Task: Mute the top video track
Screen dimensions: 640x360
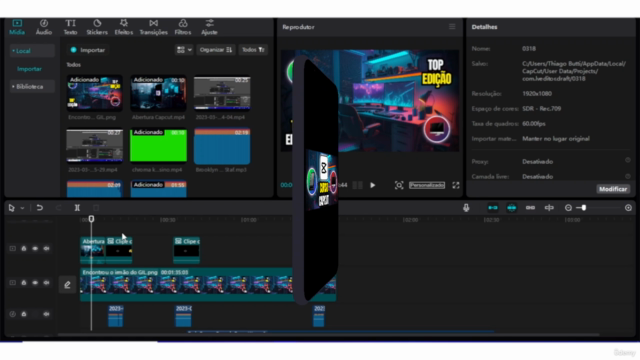Action: (x=47, y=248)
